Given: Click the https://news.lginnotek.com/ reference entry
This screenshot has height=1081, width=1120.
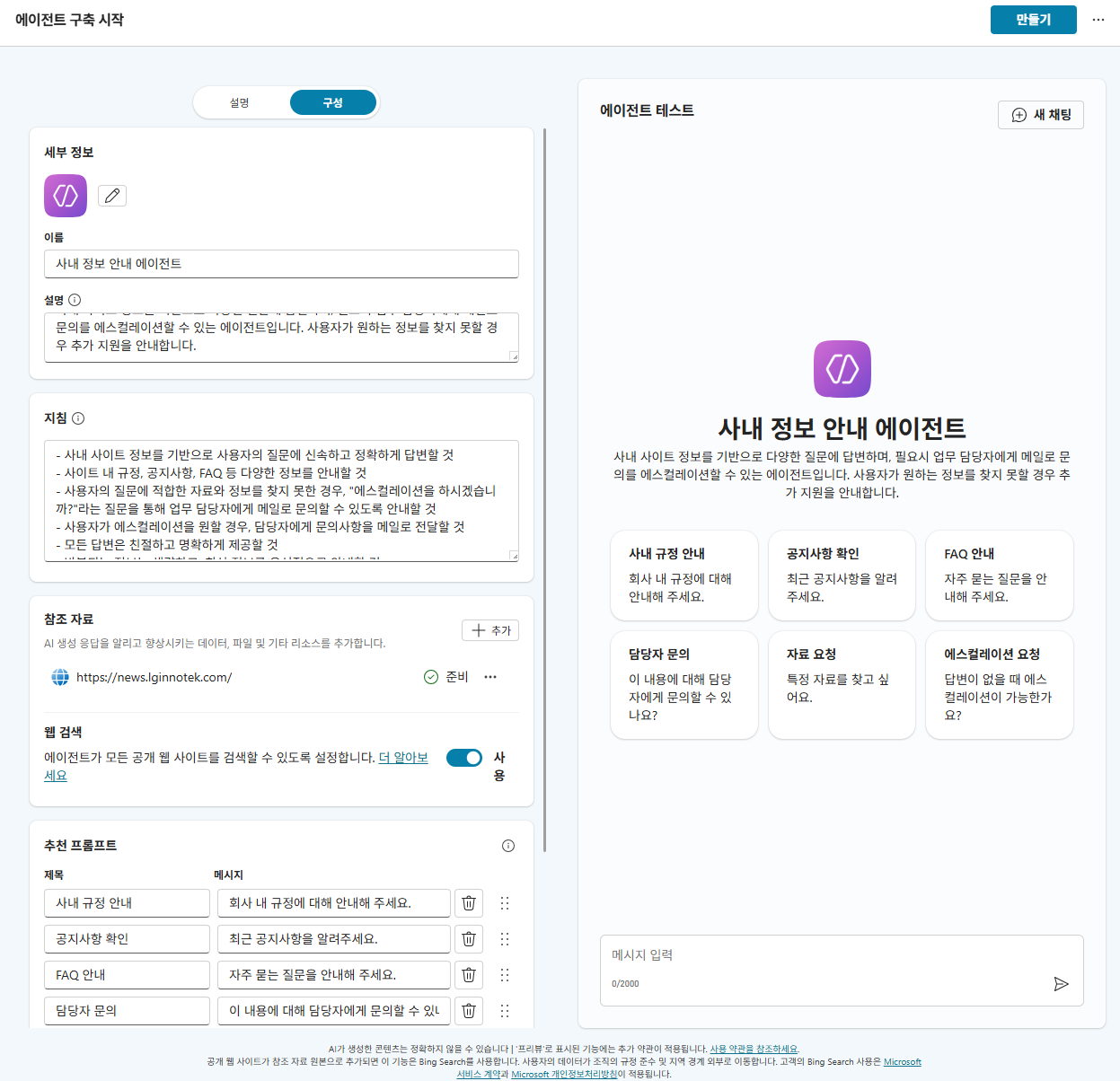Looking at the screenshot, I should pos(154,677).
